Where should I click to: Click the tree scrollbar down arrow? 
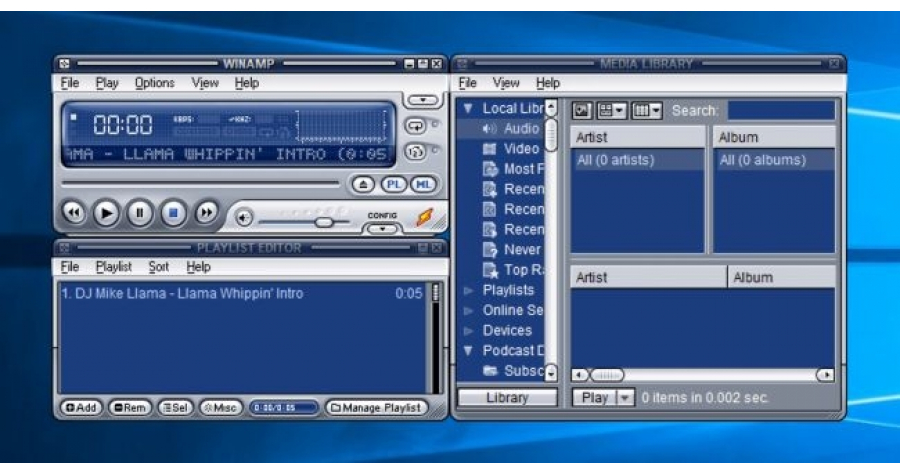click(x=550, y=374)
